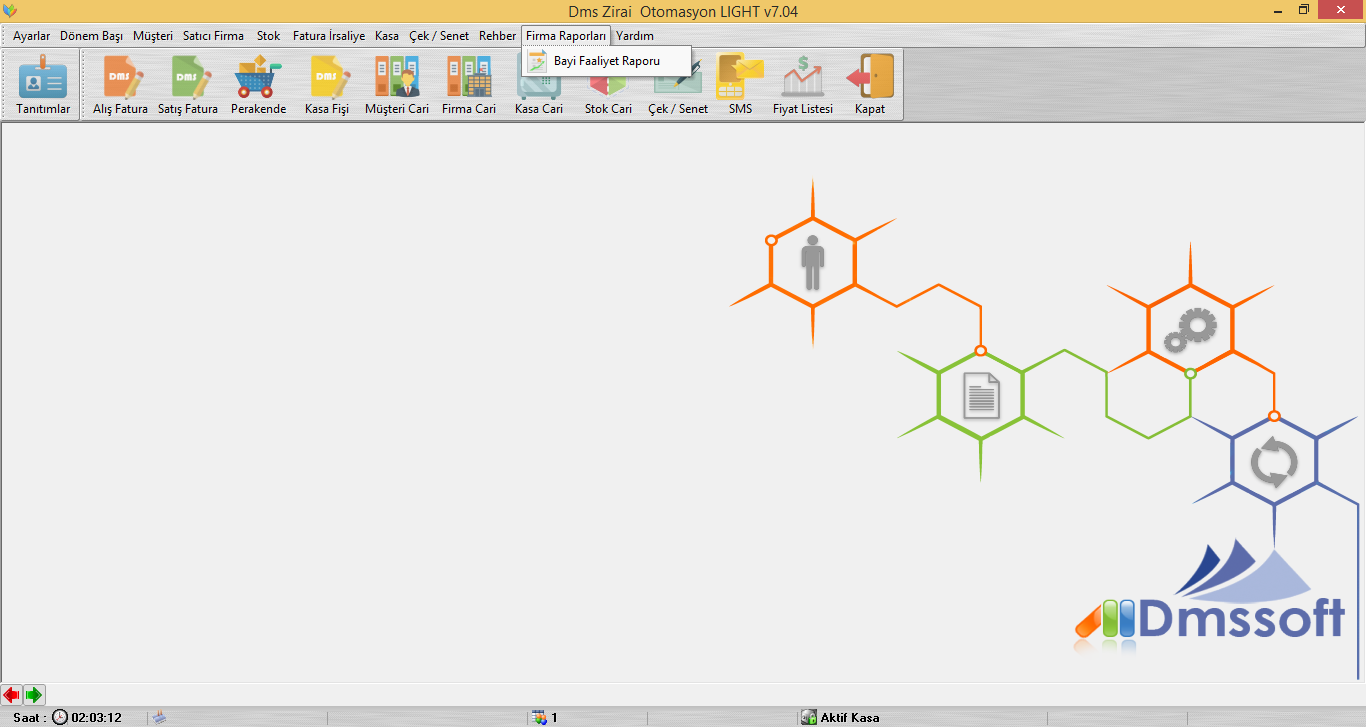Select Bayi Faaliyet Raporu menu entry
1366x727 pixels.
(x=606, y=61)
